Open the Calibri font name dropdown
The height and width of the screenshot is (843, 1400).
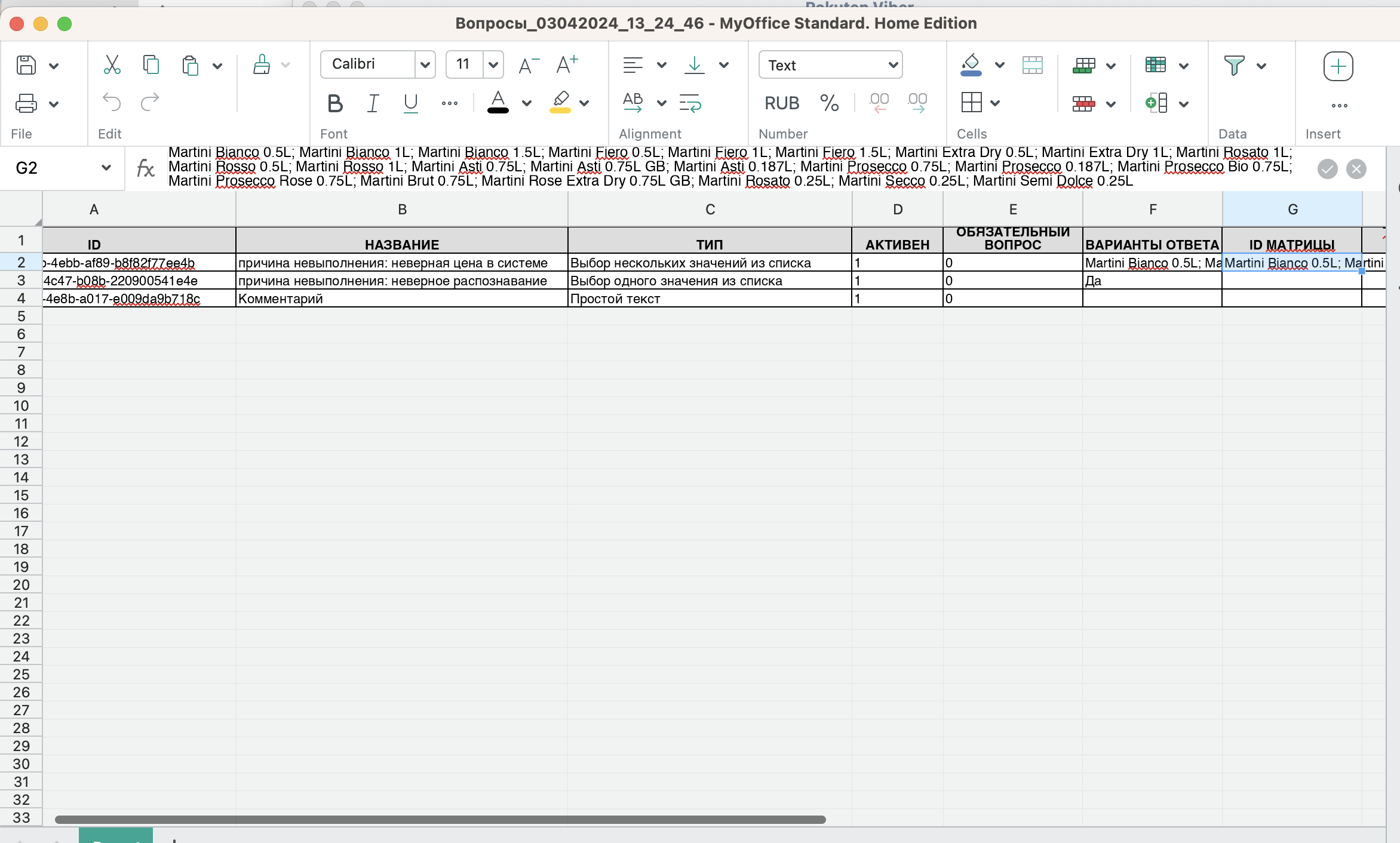point(425,64)
